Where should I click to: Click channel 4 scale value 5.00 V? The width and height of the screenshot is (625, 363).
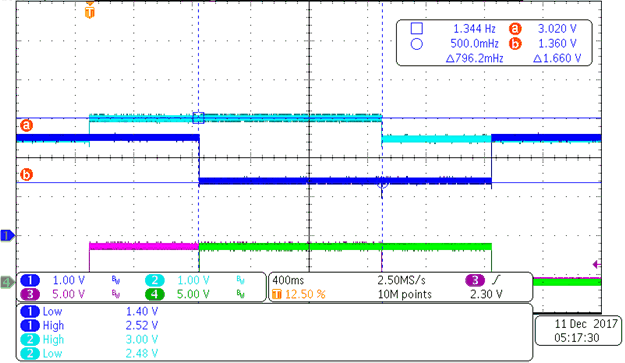pyautogui.click(x=193, y=294)
